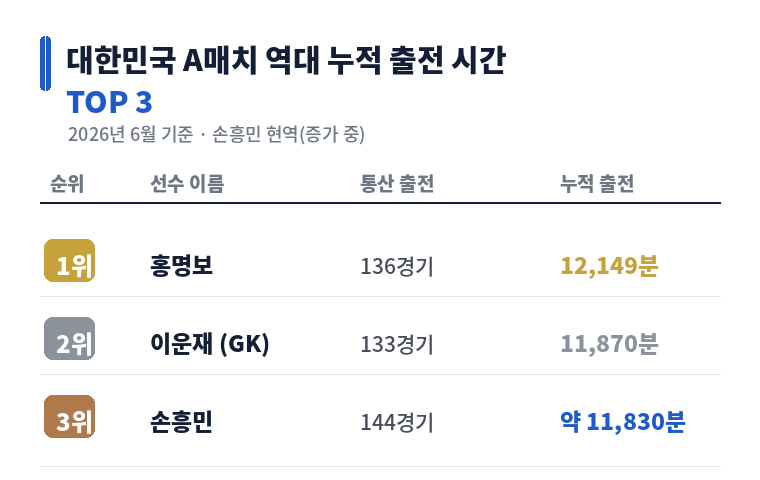
Task: Click the bronze 3위 rank badge
Action: tap(69, 416)
